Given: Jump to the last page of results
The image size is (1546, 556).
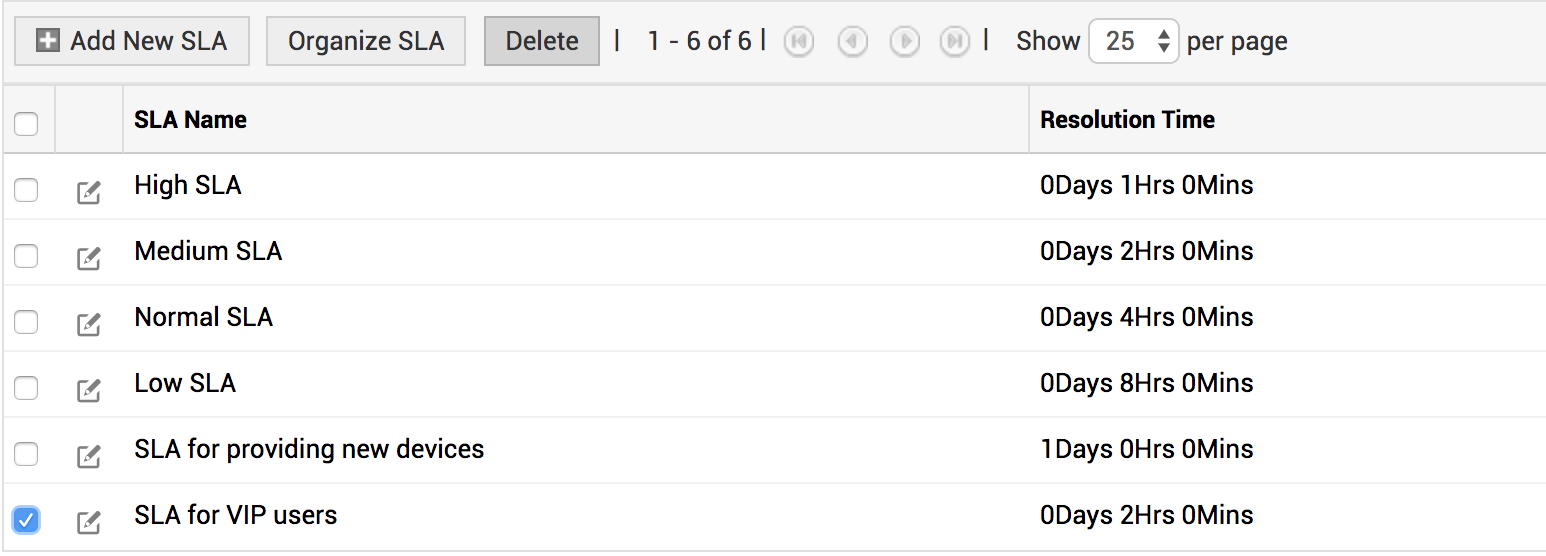Looking at the screenshot, I should (x=956, y=41).
